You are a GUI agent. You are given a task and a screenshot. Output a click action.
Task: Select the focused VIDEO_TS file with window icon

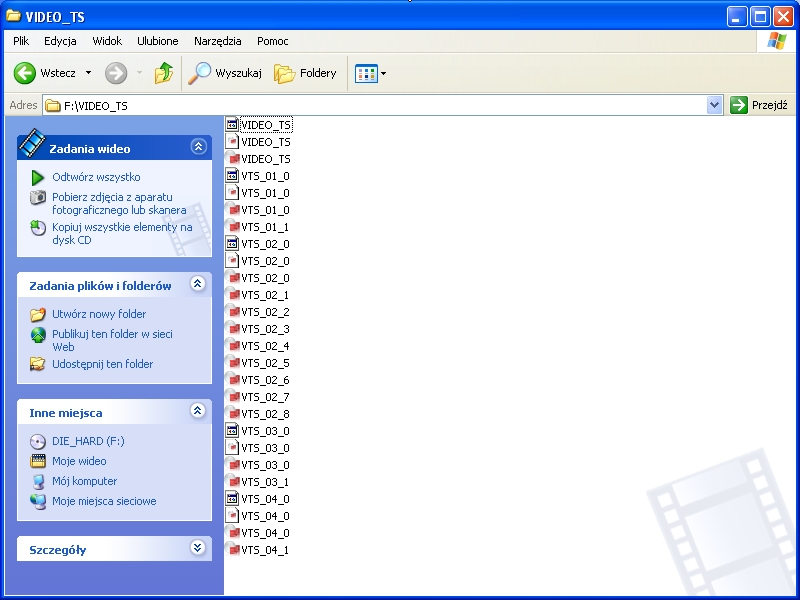(x=258, y=125)
